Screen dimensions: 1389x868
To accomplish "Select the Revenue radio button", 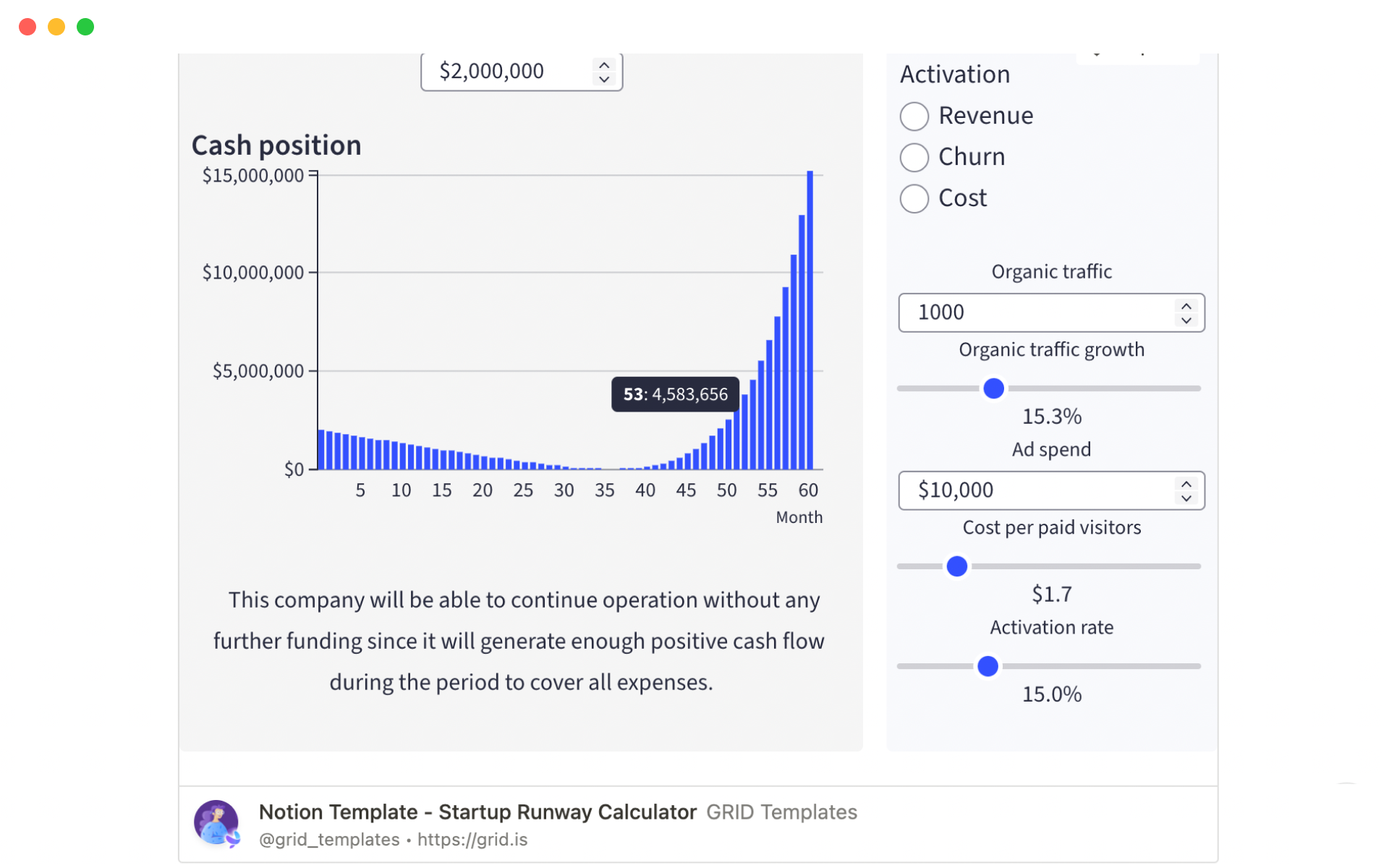I will [914, 116].
